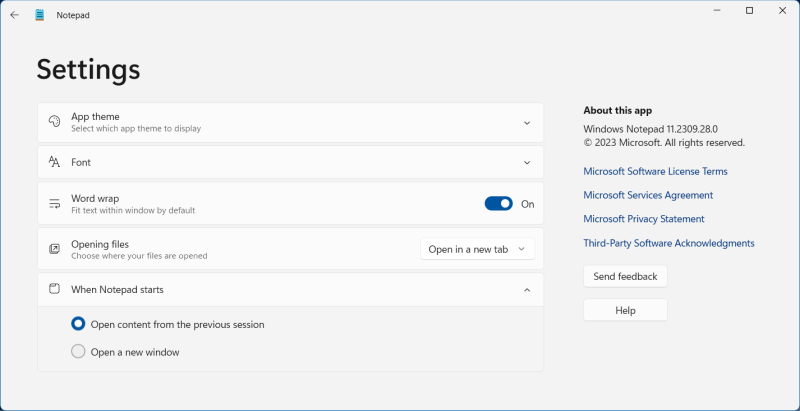This screenshot has height=411, width=800.
Task: Click the When Notepad starts icon
Action: (54, 290)
